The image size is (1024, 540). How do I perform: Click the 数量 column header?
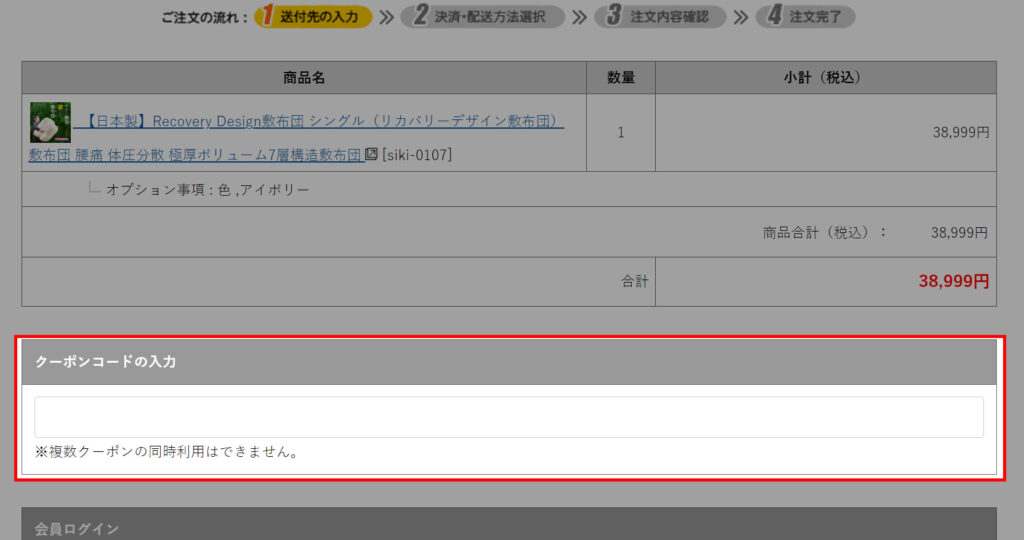click(621, 78)
